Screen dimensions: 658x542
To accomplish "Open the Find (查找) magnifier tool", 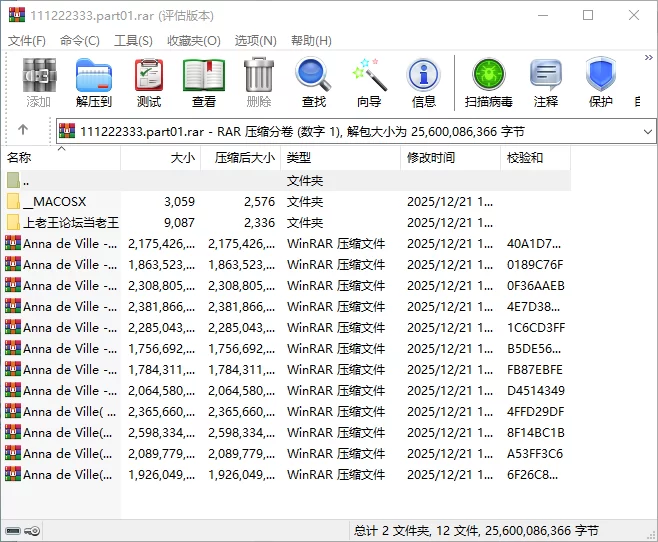I will pyautogui.click(x=313, y=83).
